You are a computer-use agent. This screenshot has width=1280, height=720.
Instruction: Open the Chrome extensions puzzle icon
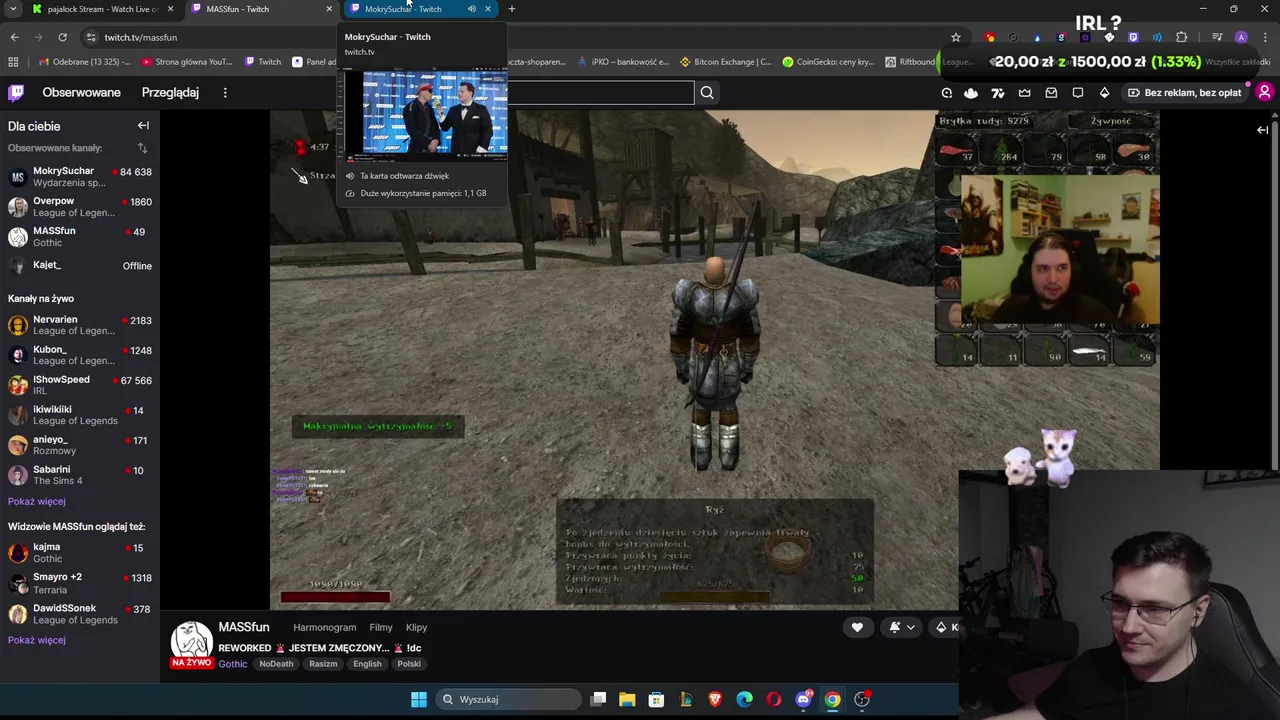click(1181, 37)
